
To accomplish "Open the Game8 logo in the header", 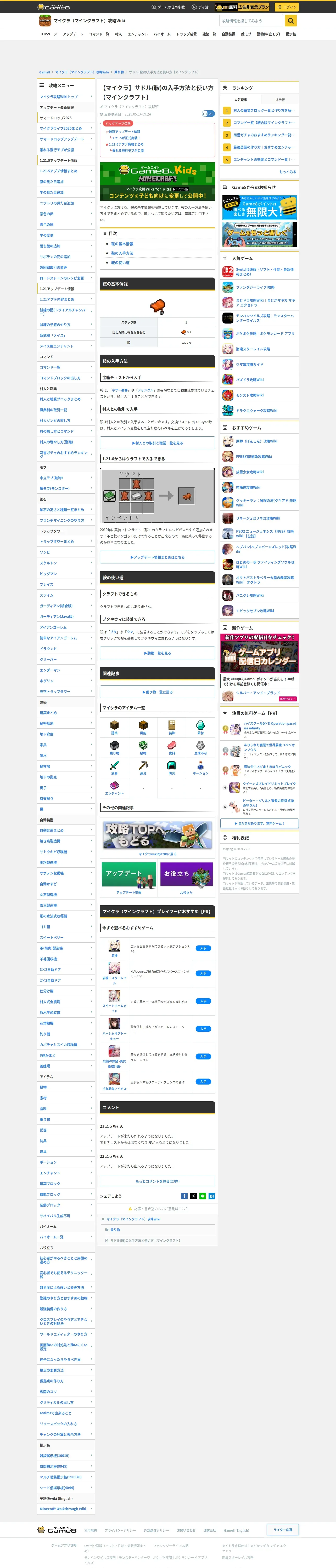I will pos(54,7).
